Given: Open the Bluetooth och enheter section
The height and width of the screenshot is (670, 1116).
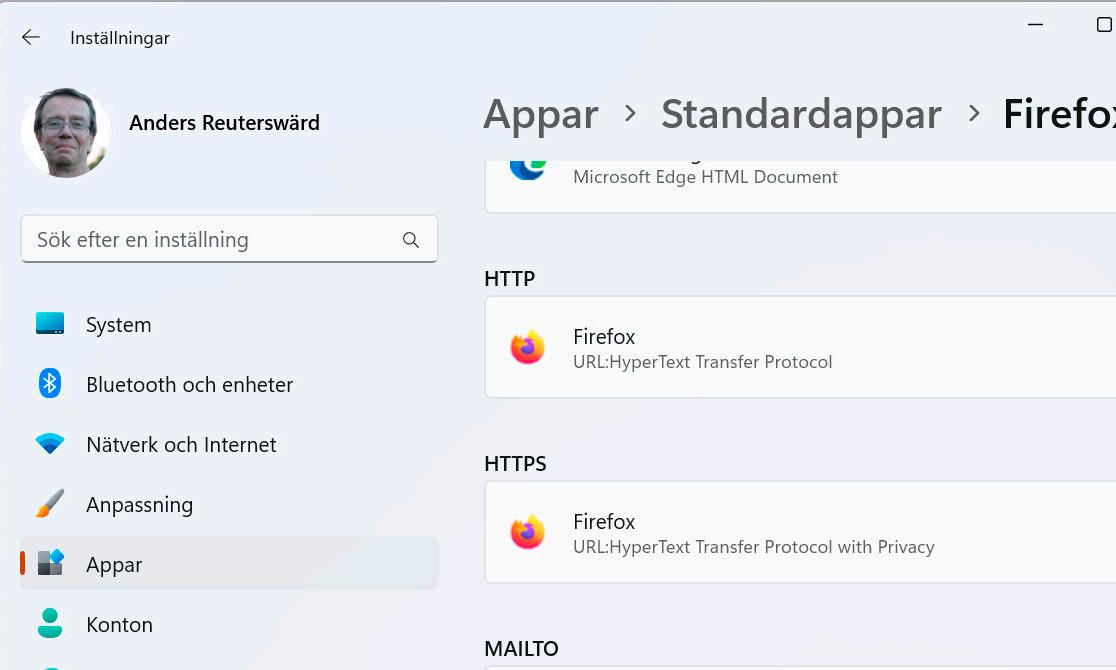Looking at the screenshot, I should 189,385.
